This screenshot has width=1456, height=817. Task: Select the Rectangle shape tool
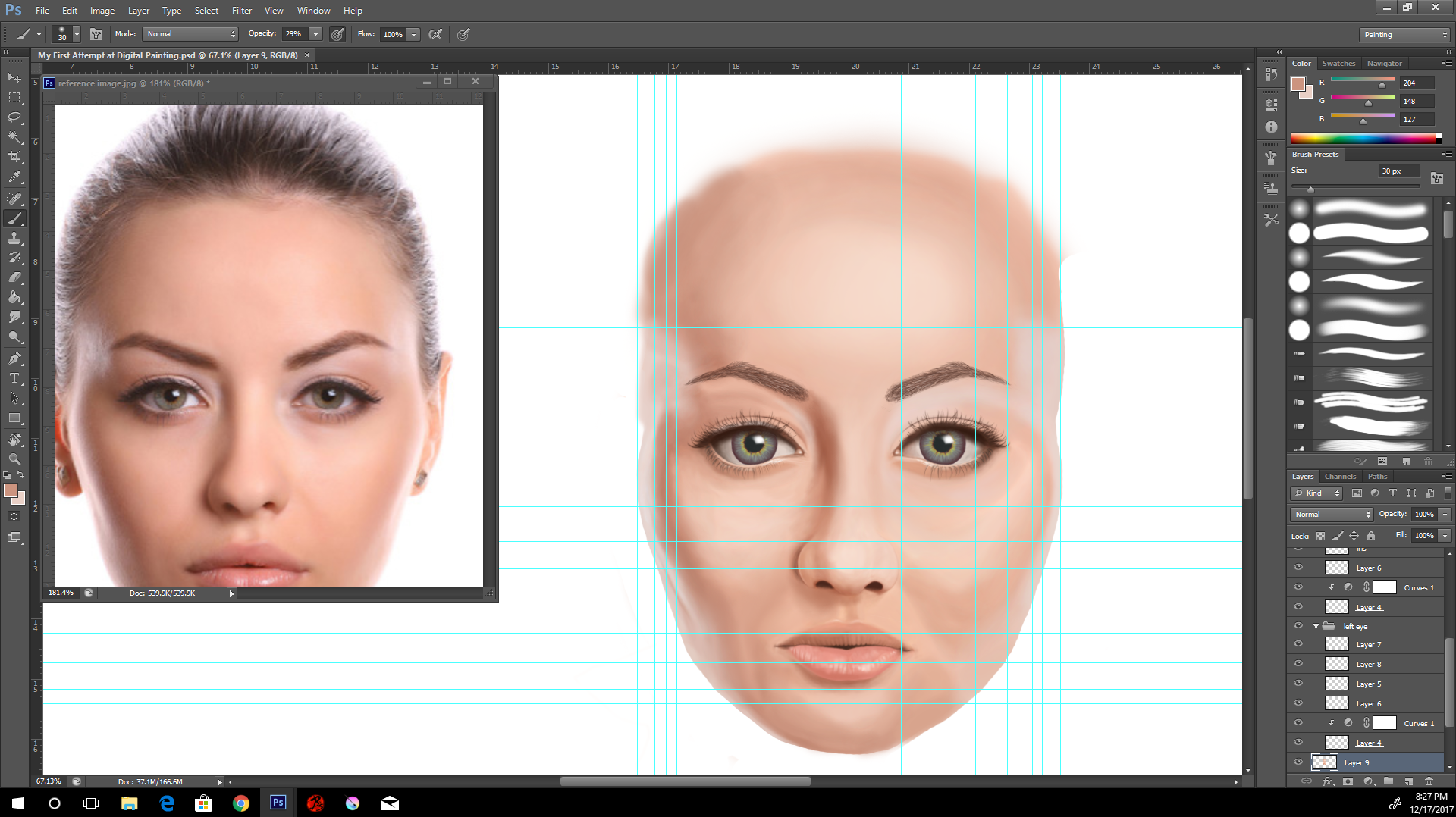(x=14, y=418)
